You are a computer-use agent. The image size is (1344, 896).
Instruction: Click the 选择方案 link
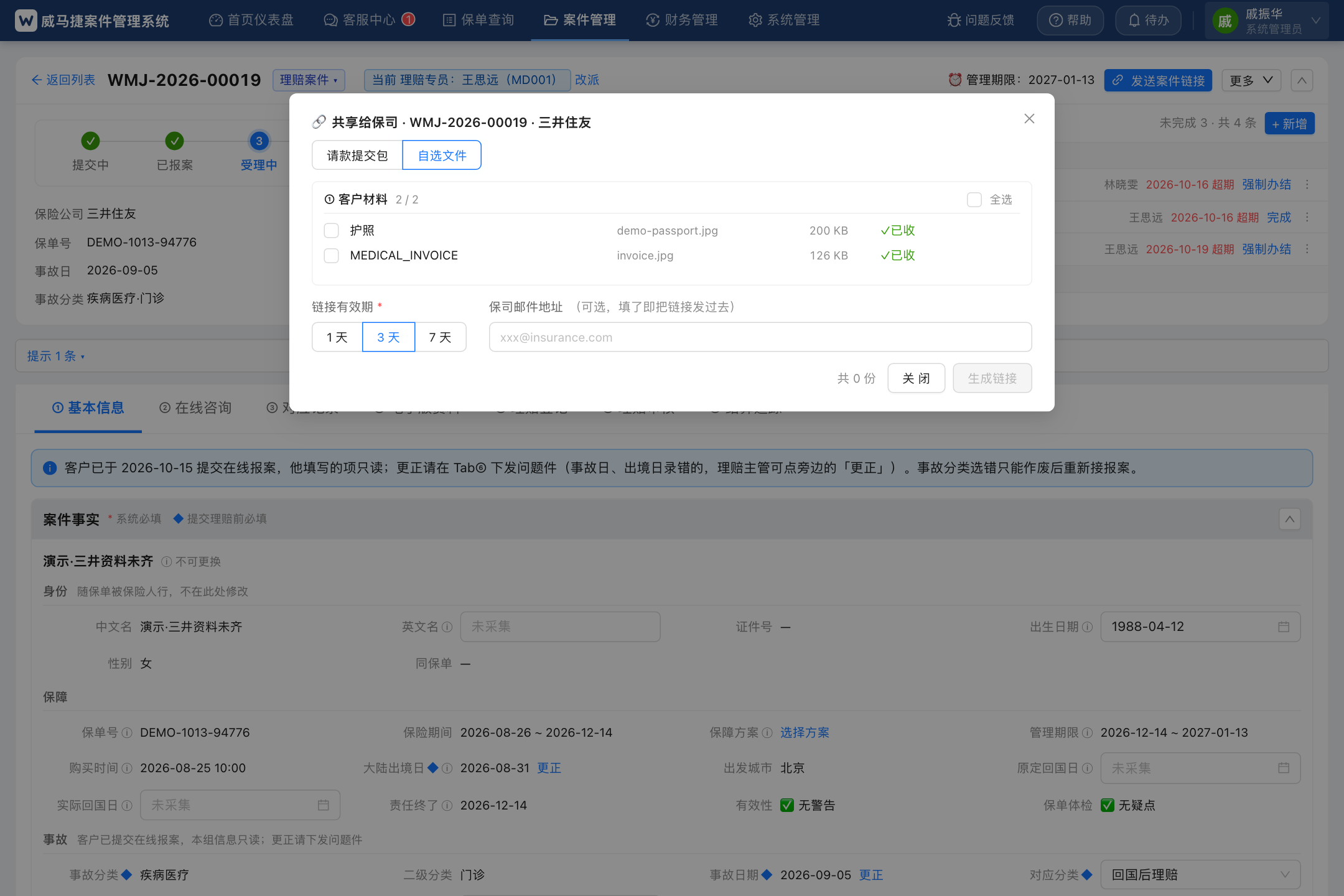click(805, 732)
